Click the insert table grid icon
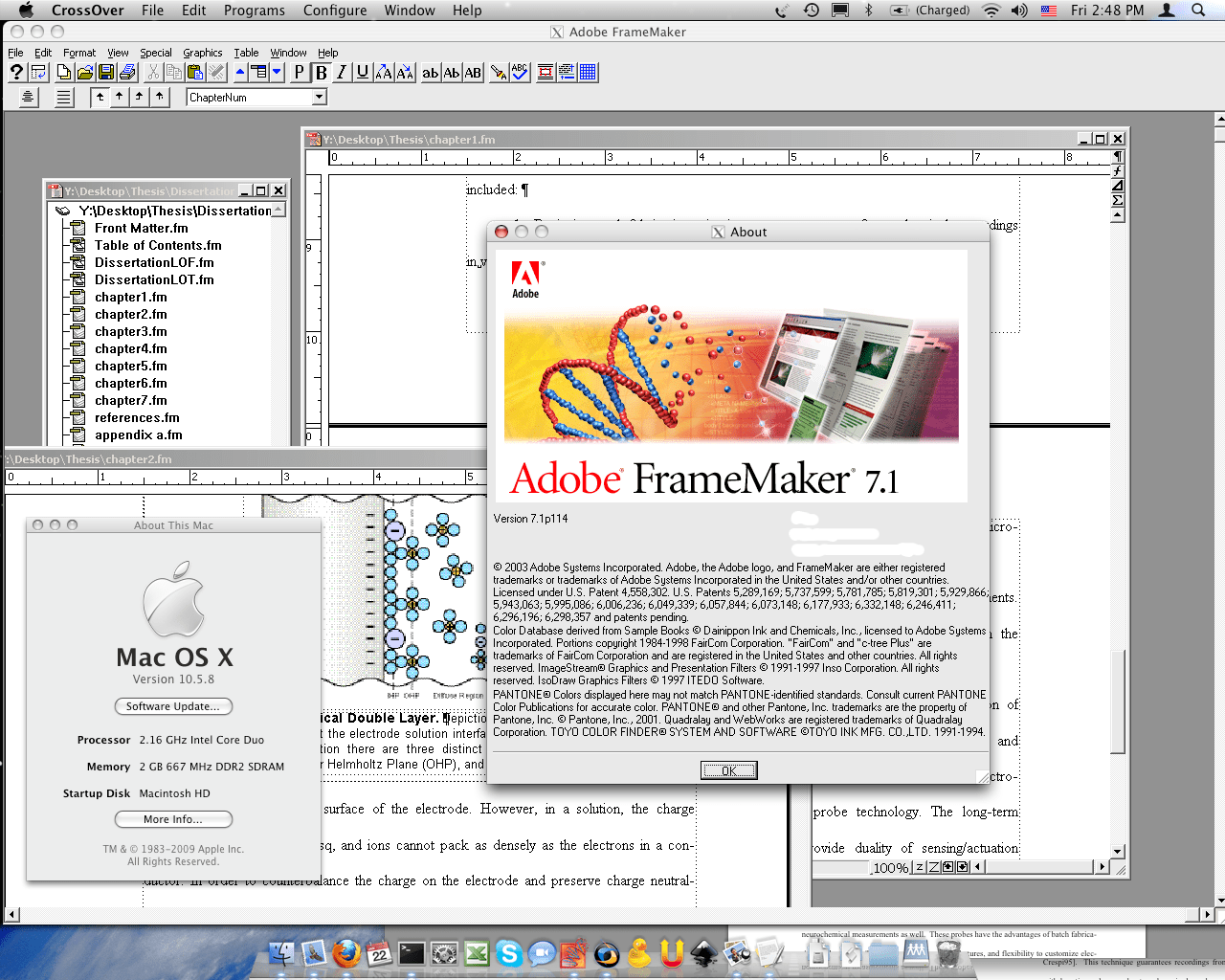 point(588,72)
